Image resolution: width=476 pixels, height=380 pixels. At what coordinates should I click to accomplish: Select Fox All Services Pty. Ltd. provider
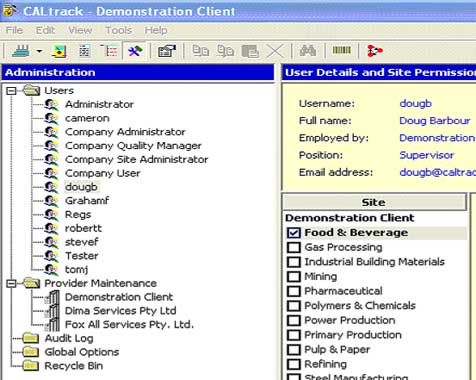pos(129,324)
